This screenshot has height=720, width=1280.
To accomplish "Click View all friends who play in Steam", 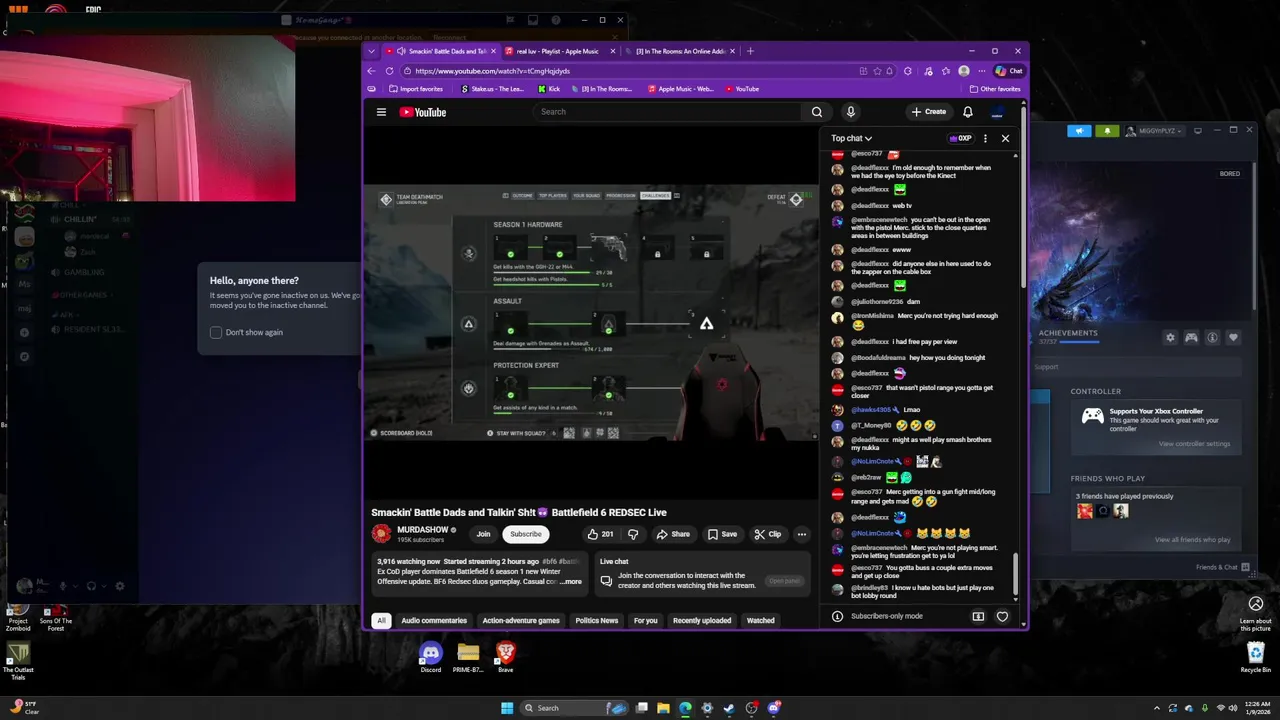I will pyautogui.click(x=1192, y=540).
